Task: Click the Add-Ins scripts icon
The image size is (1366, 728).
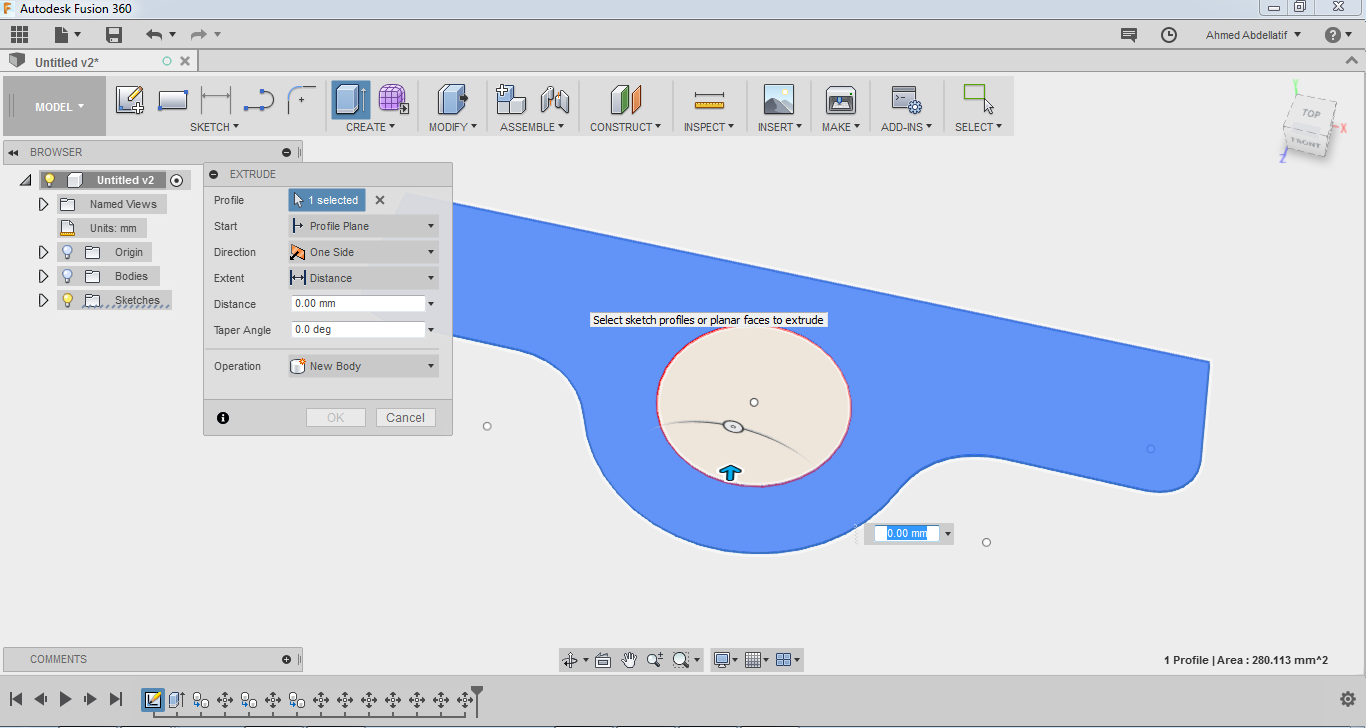Action: click(906, 100)
